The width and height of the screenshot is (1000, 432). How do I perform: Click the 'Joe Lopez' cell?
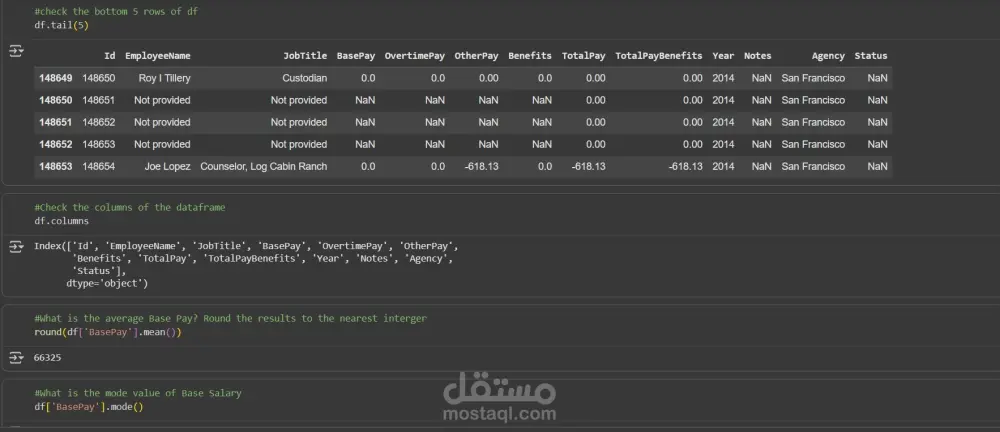[x=167, y=167]
